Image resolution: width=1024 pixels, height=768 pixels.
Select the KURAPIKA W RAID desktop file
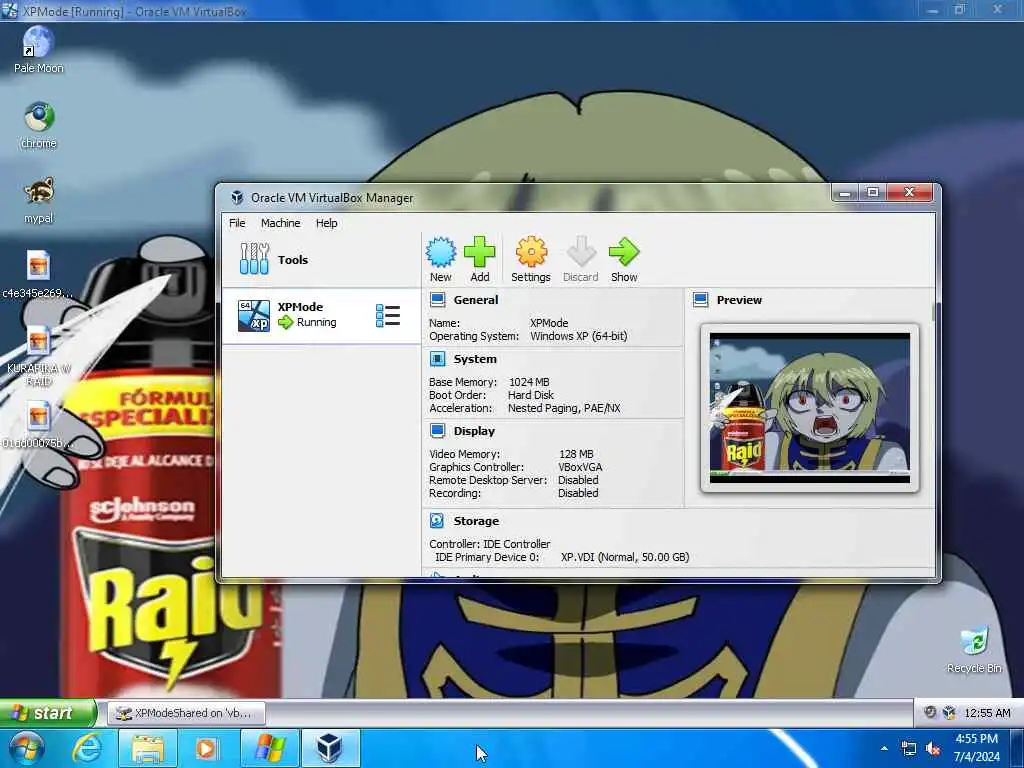click(x=39, y=356)
